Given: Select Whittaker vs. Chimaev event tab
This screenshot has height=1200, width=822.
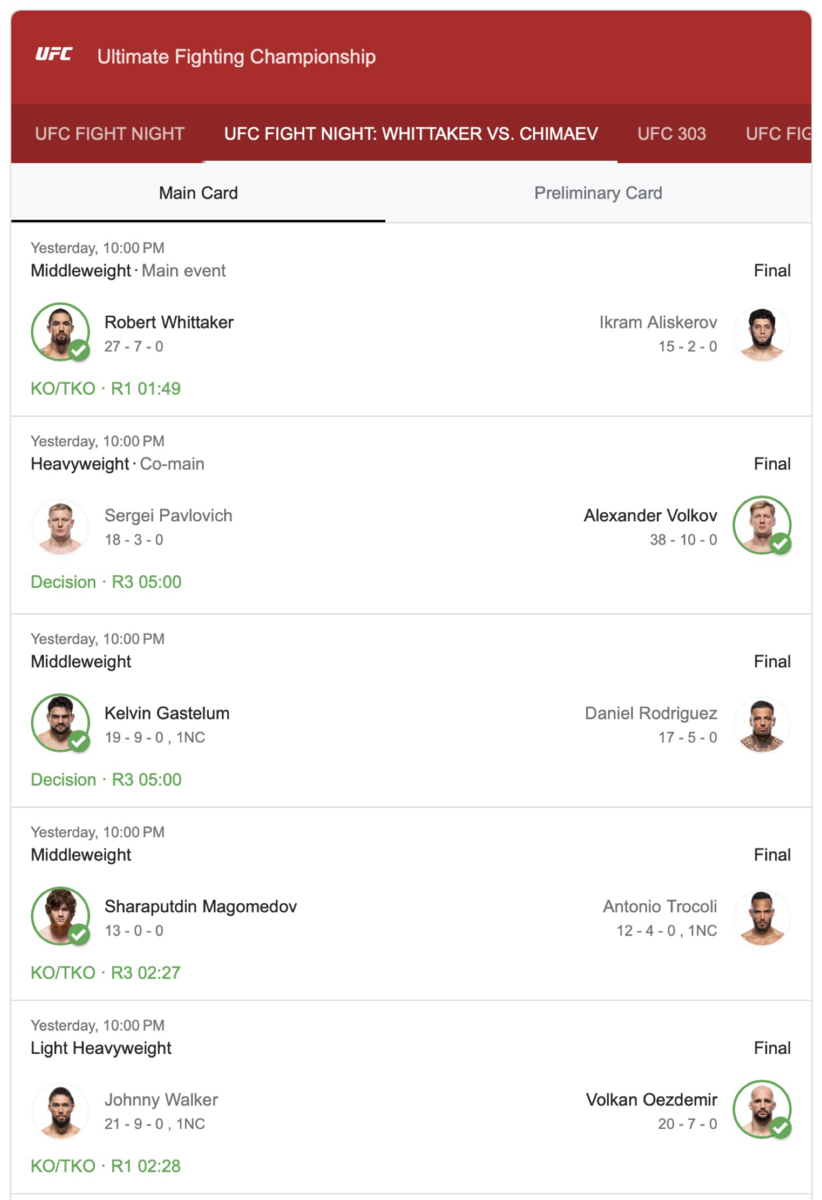Looking at the screenshot, I should (x=411, y=133).
